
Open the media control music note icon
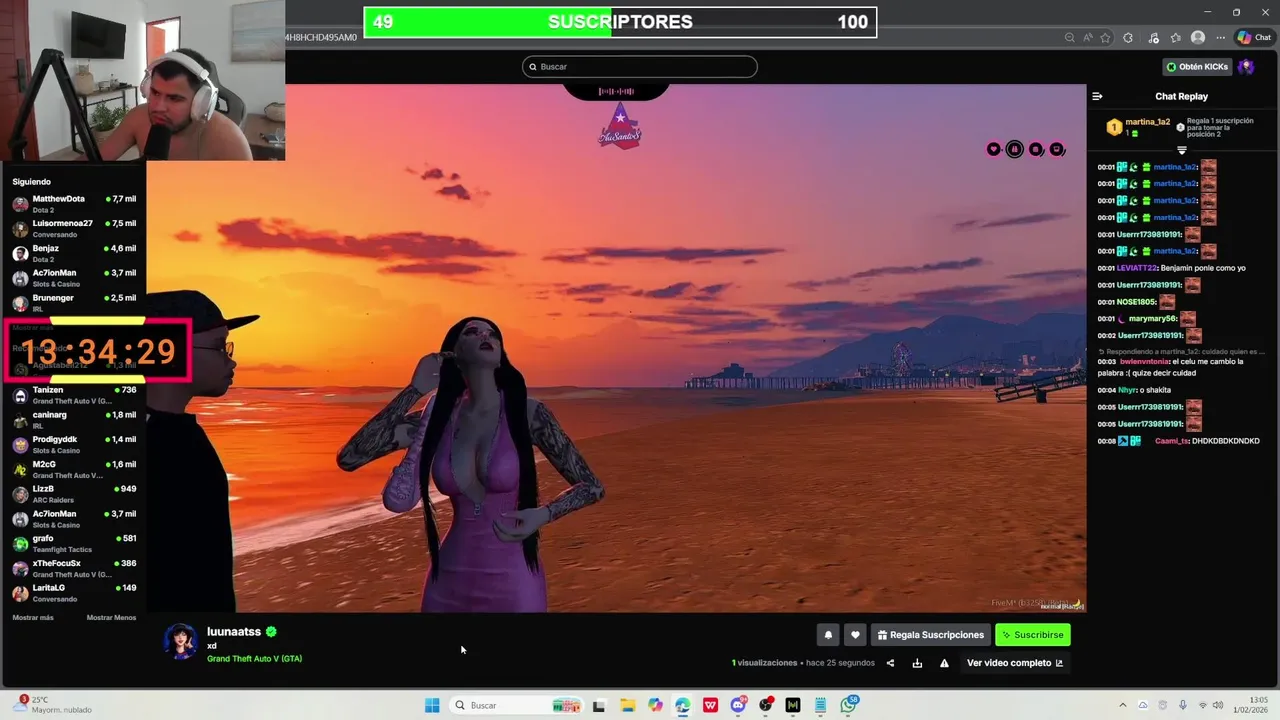[1154, 38]
